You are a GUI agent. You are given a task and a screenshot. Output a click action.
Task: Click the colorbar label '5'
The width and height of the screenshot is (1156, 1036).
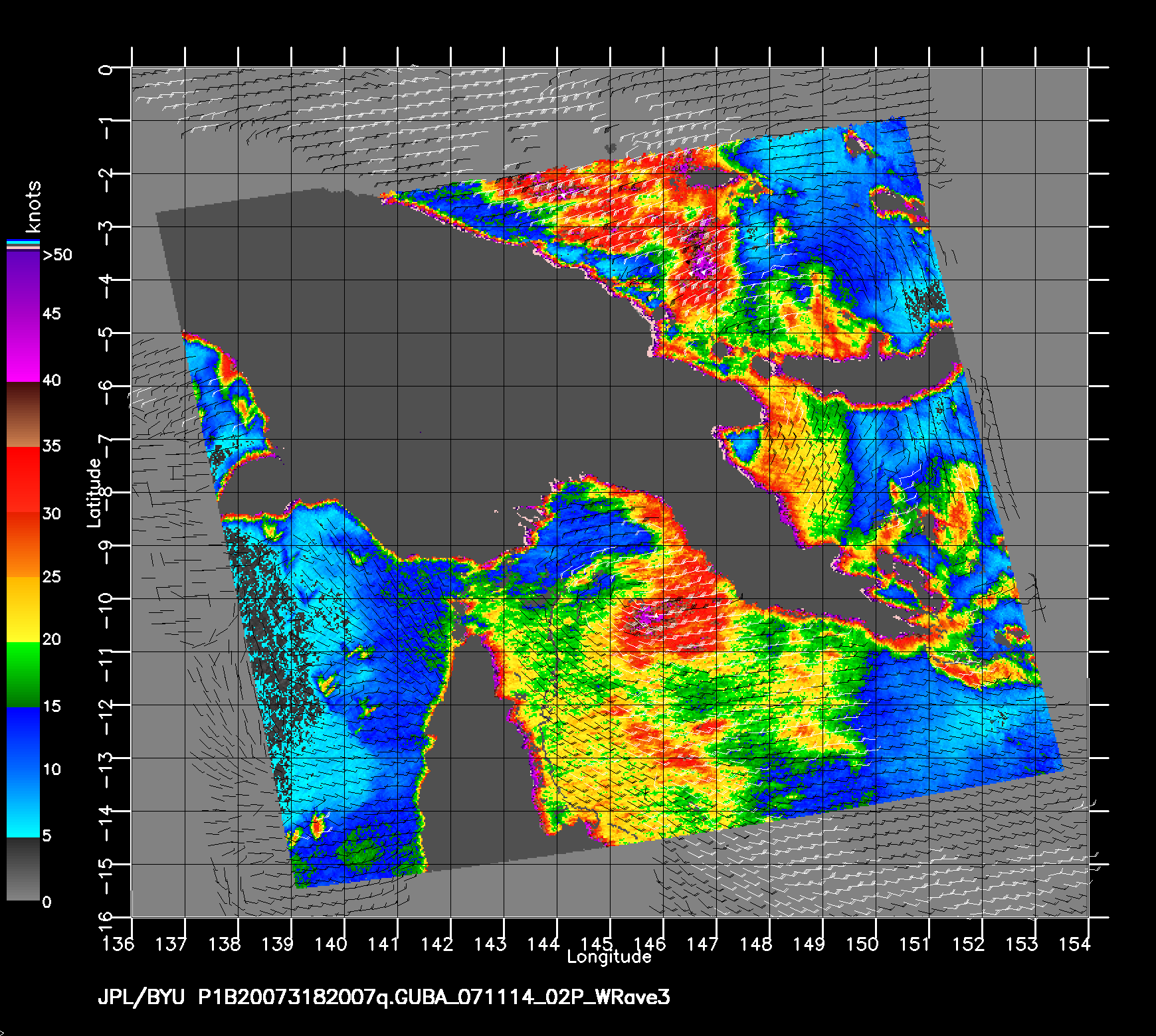pos(47,835)
